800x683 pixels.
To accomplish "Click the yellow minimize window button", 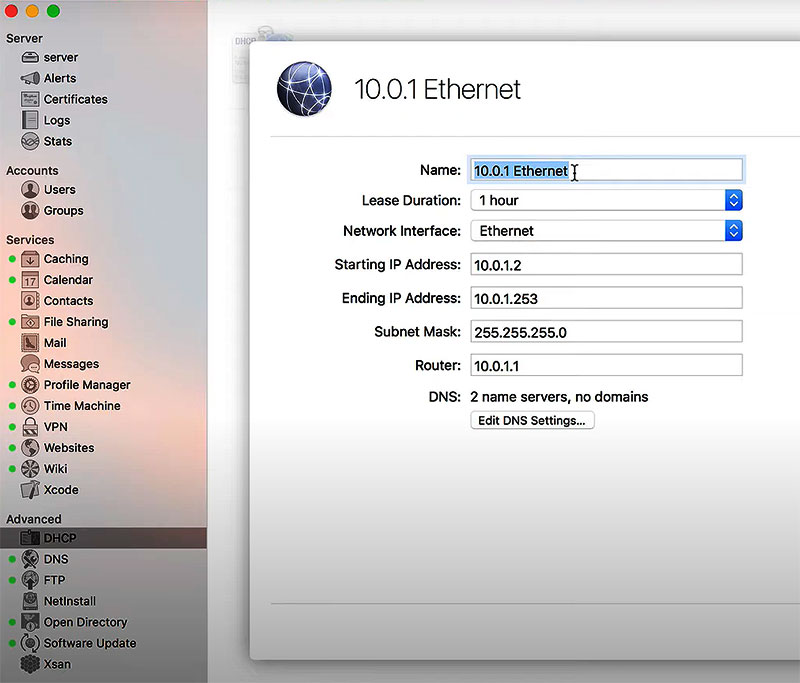I will click(32, 11).
